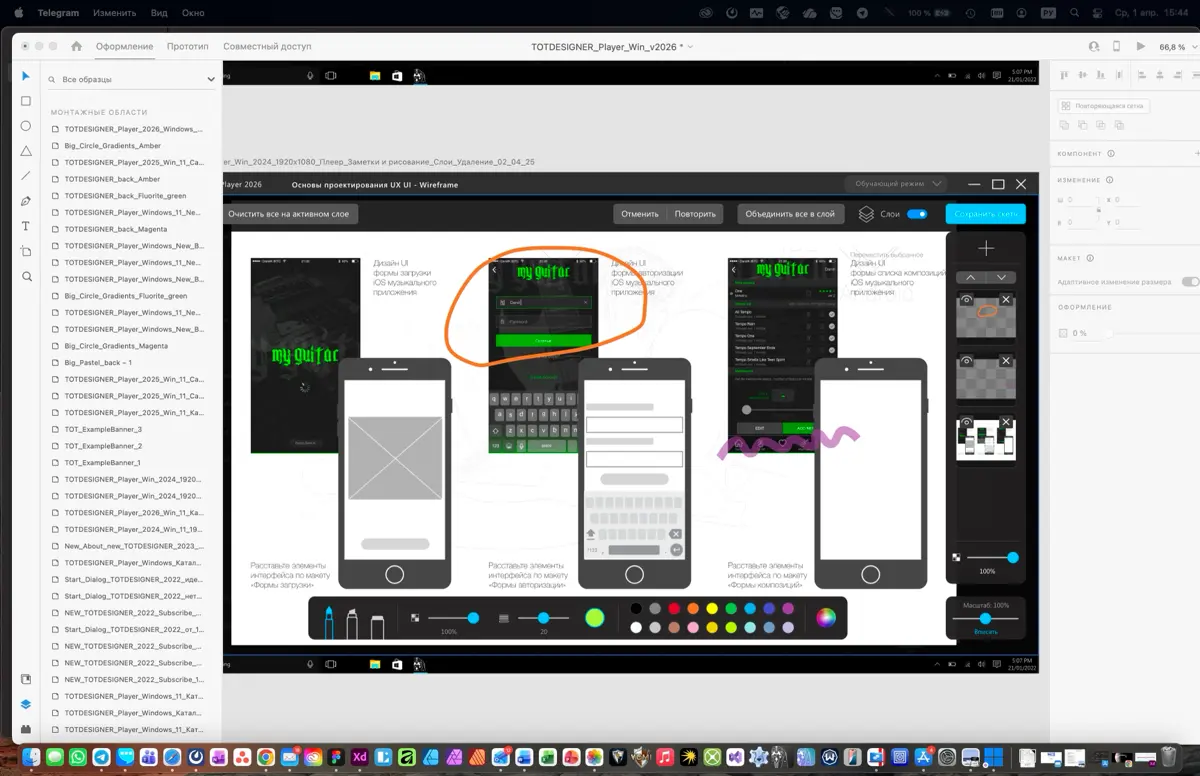Open the Все образцы dropdown in the left panel
The height and width of the screenshot is (776, 1200).
point(211,78)
